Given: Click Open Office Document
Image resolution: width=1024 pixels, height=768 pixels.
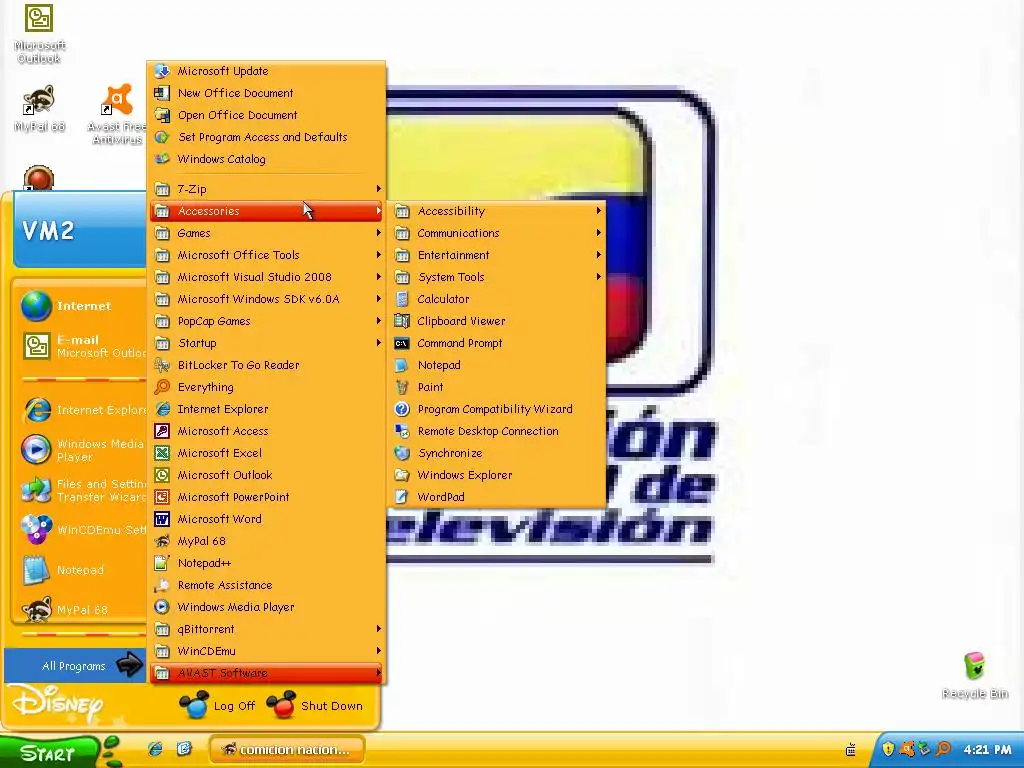Looking at the screenshot, I should 266,115.
